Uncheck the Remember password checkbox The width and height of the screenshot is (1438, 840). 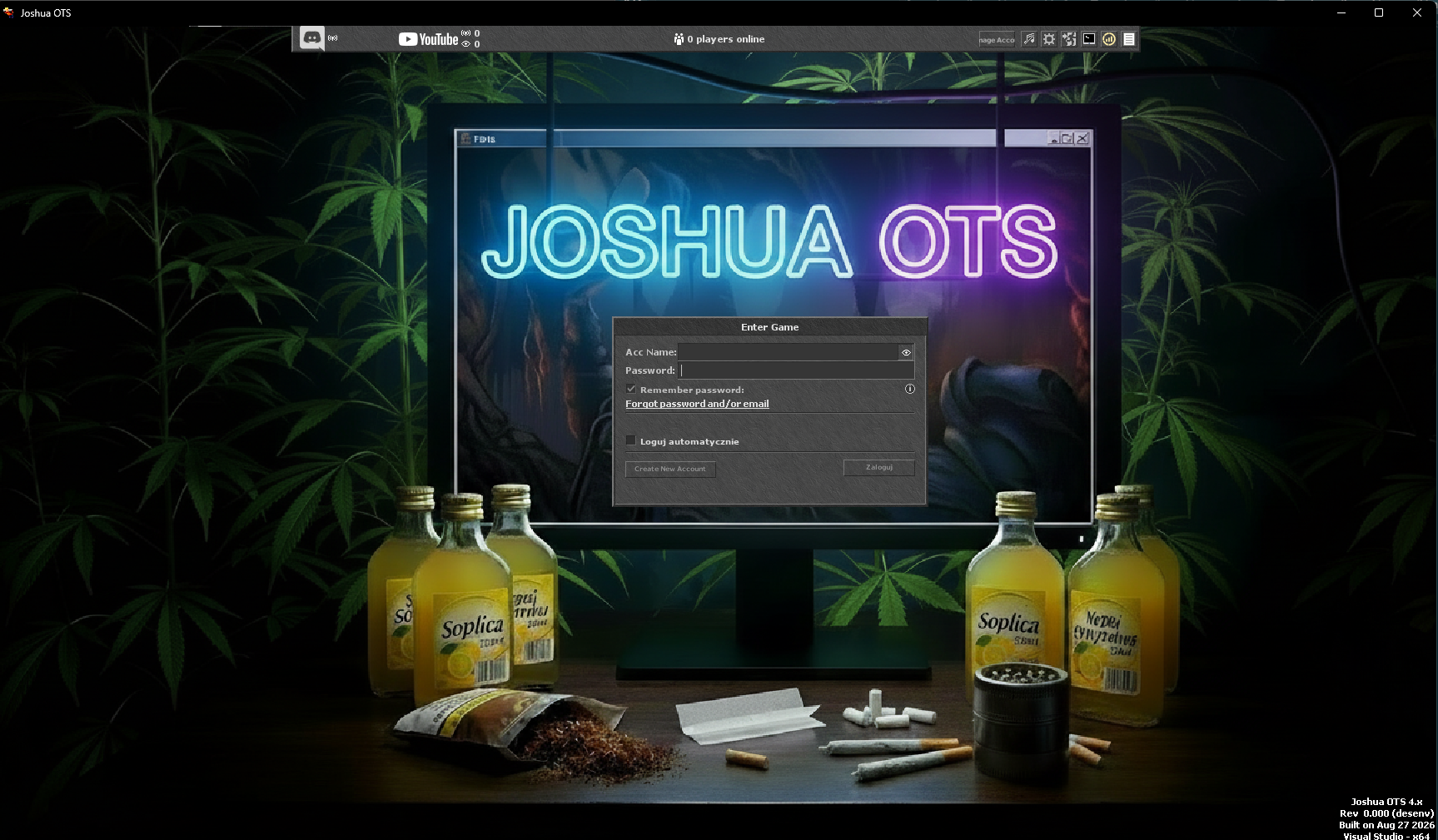(631, 389)
